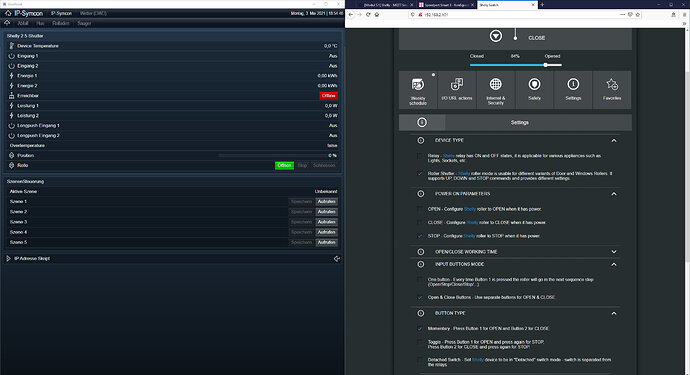Click Aufrufen button for Szene 1

click(x=327, y=202)
